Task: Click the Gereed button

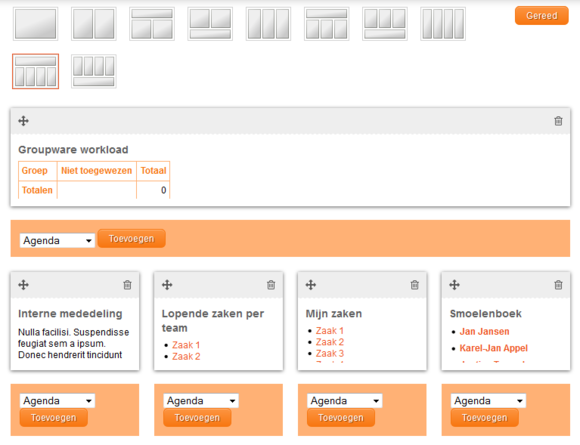Action: click(x=542, y=16)
